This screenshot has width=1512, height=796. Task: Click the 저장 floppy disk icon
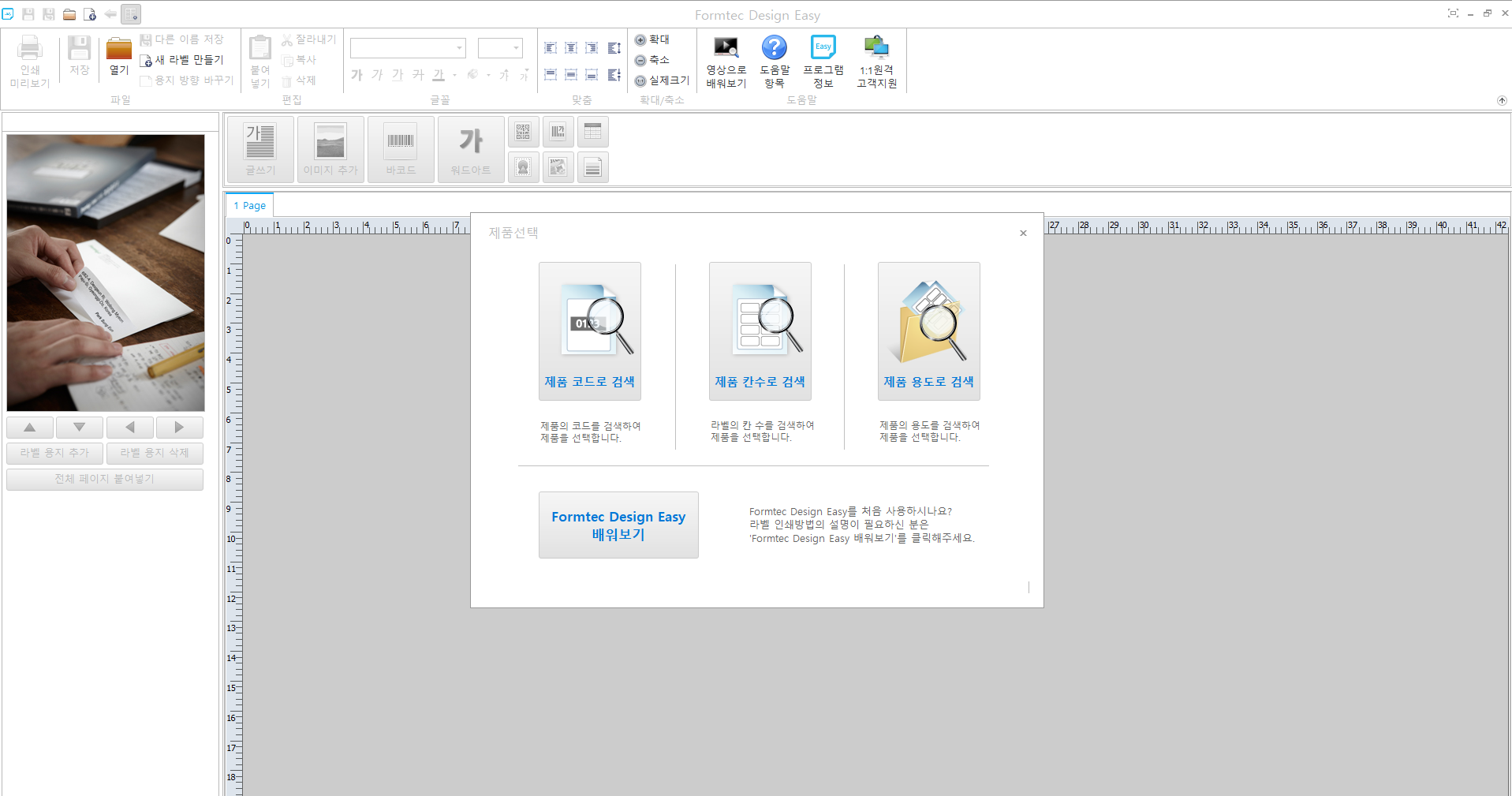[79, 55]
